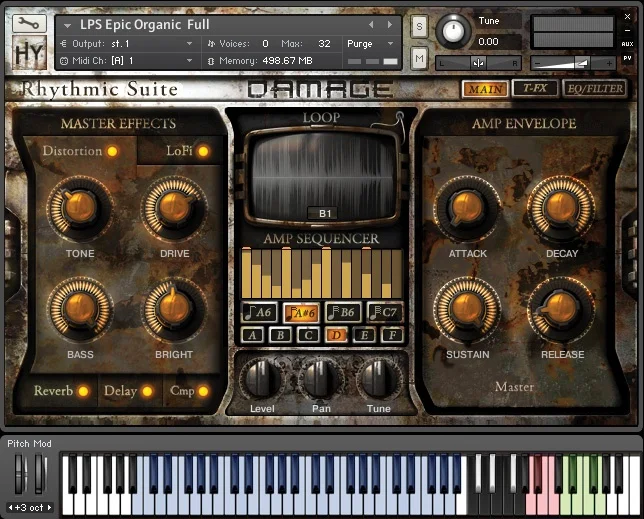Click the RELEASE envelope knob
The image size is (644, 519).
(x=561, y=309)
